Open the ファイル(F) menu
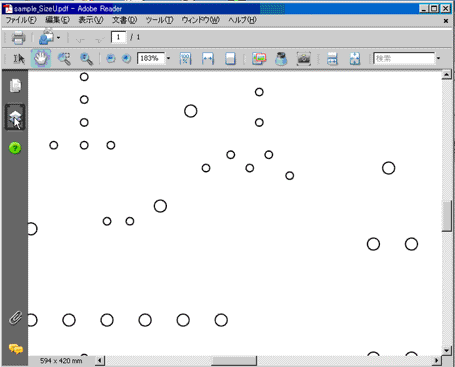The image size is (455, 367). (x=21, y=20)
